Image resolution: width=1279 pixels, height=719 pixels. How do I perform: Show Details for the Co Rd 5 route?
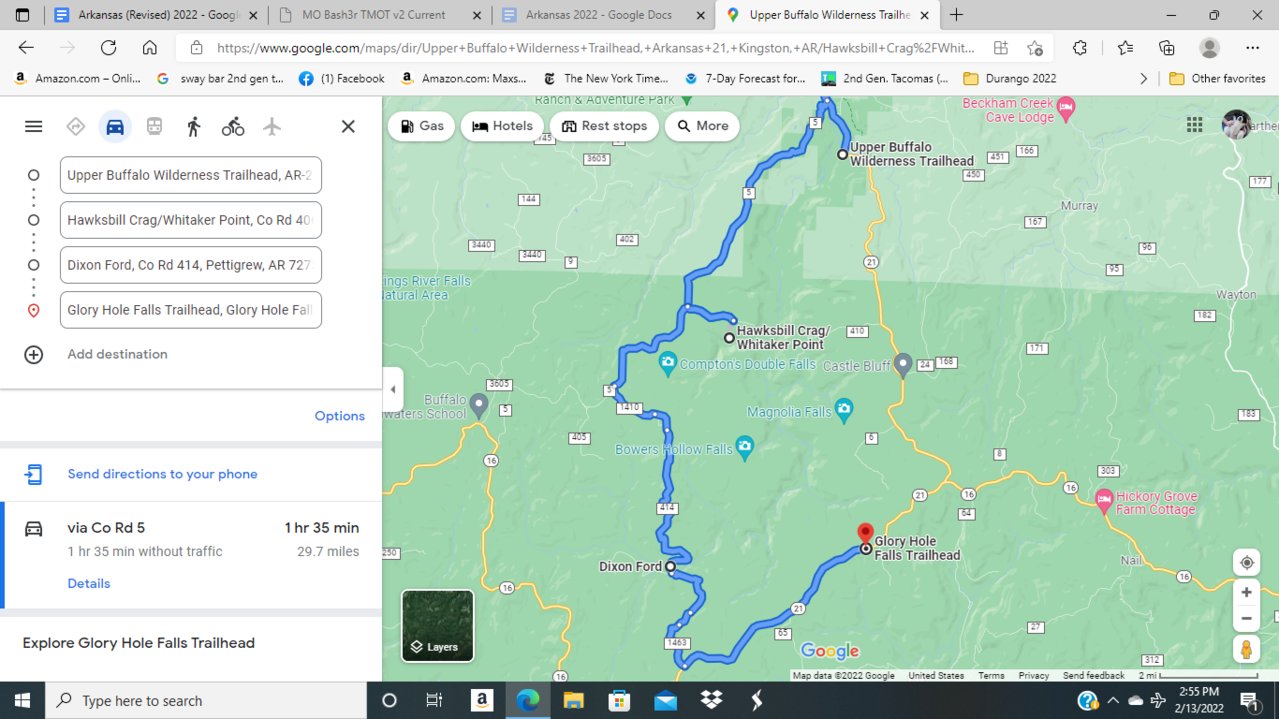(89, 583)
